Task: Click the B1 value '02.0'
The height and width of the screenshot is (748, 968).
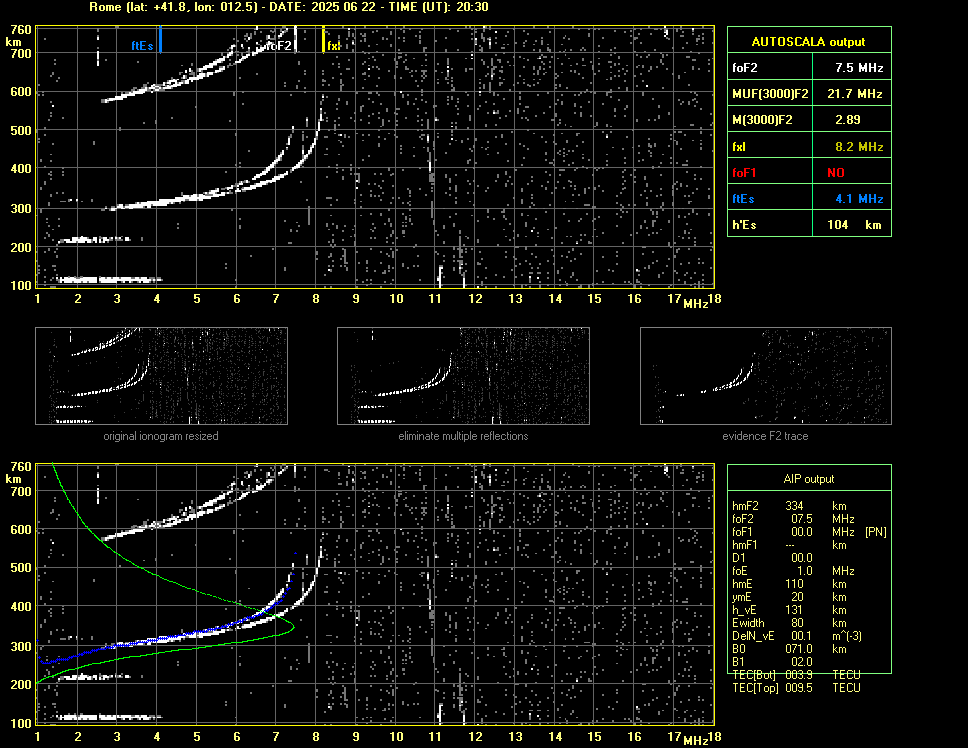Action: 801,662
